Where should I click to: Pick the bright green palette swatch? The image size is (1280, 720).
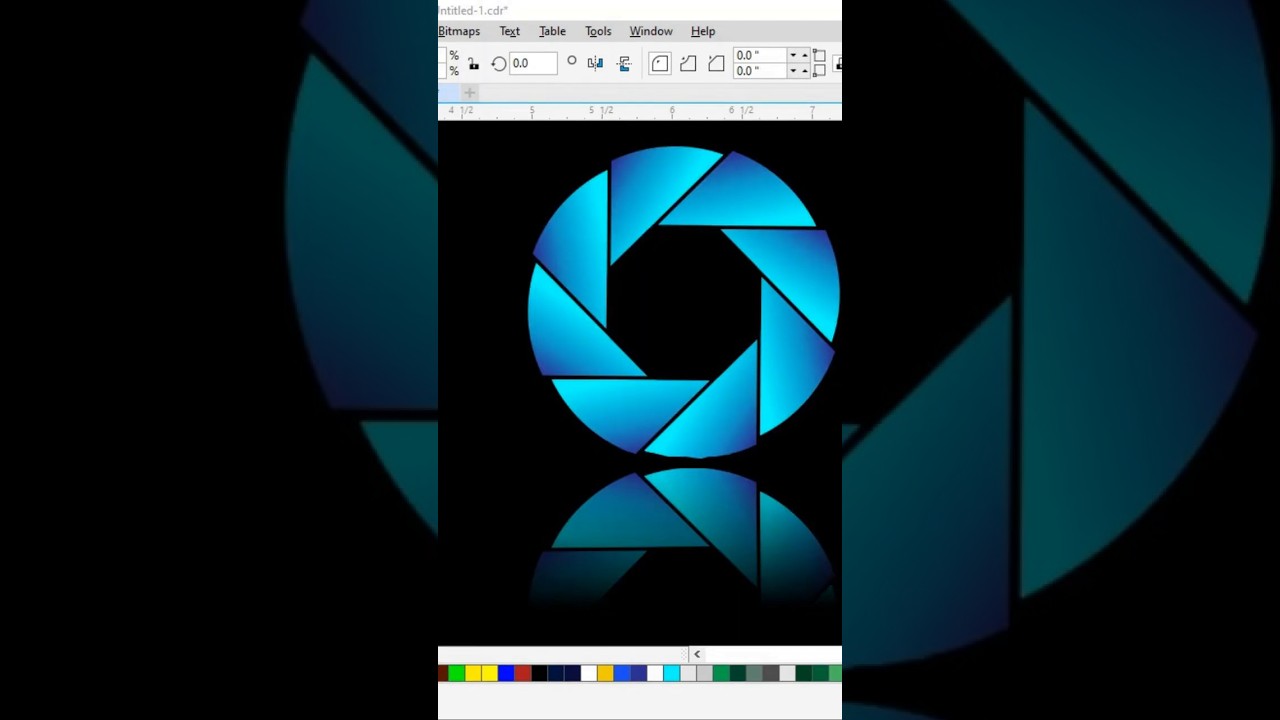[457, 673]
